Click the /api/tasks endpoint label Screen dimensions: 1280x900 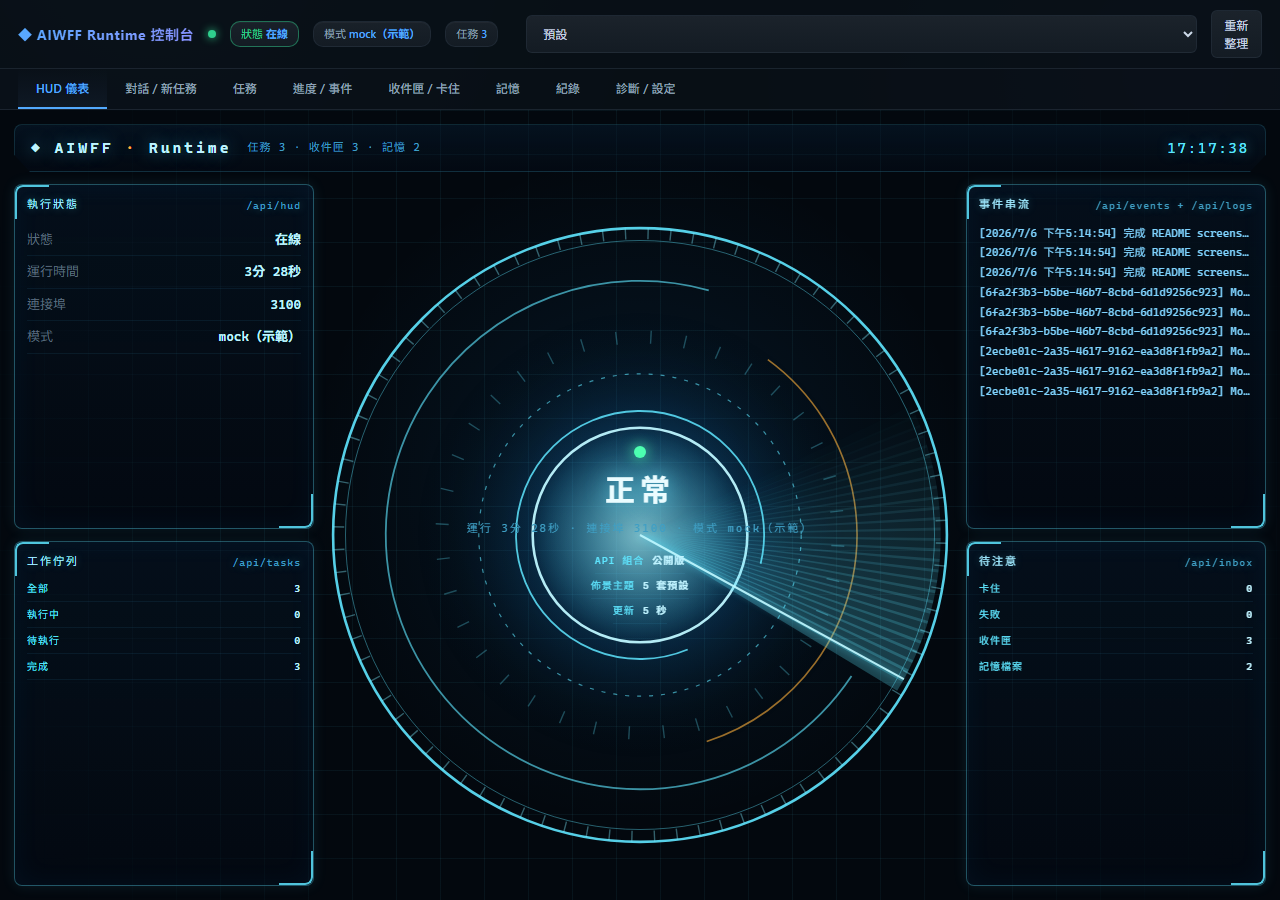[x=266, y=563]
